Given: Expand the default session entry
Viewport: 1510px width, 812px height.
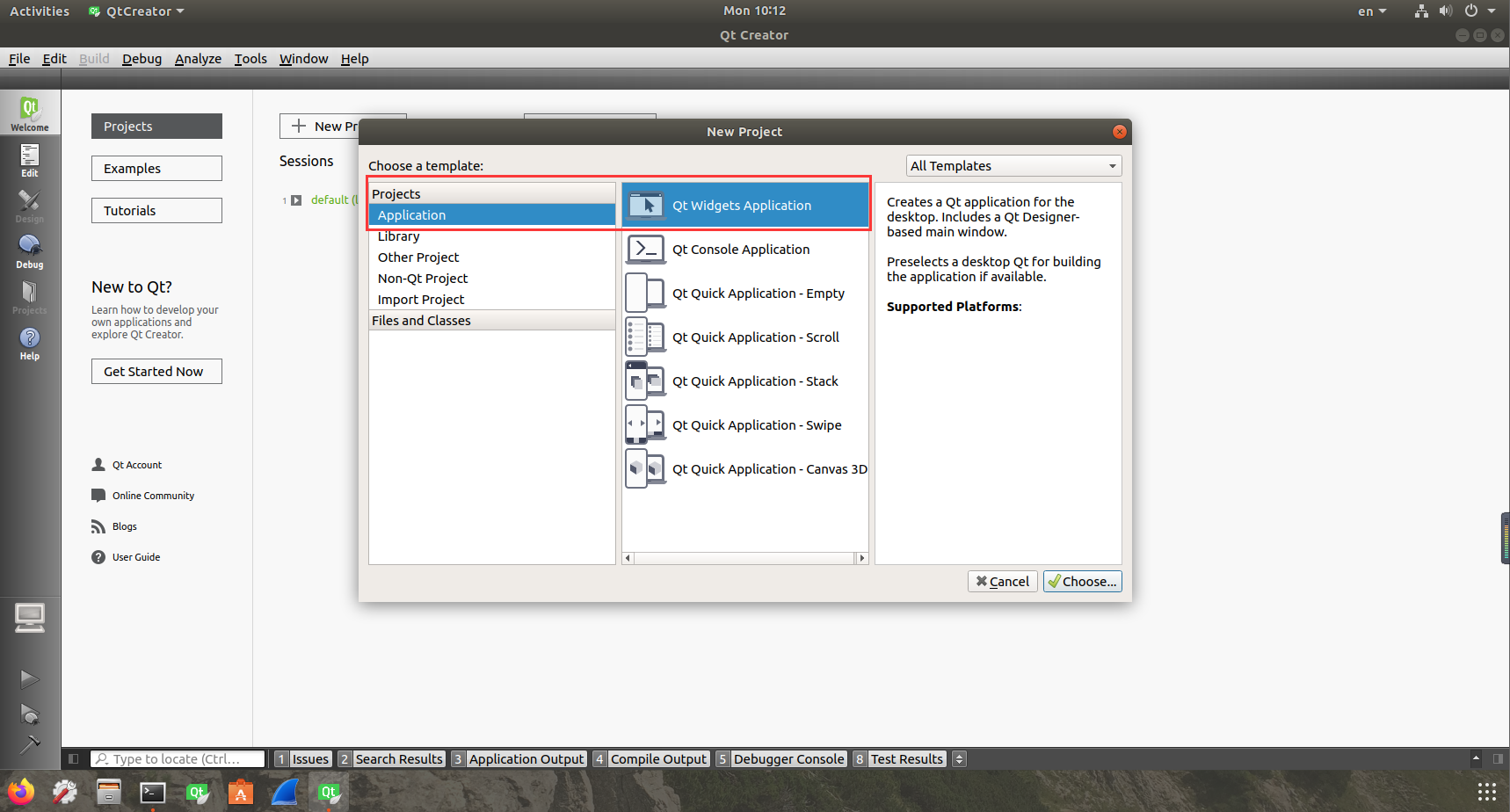Looking at the screenshot, I should pos(296,200).
